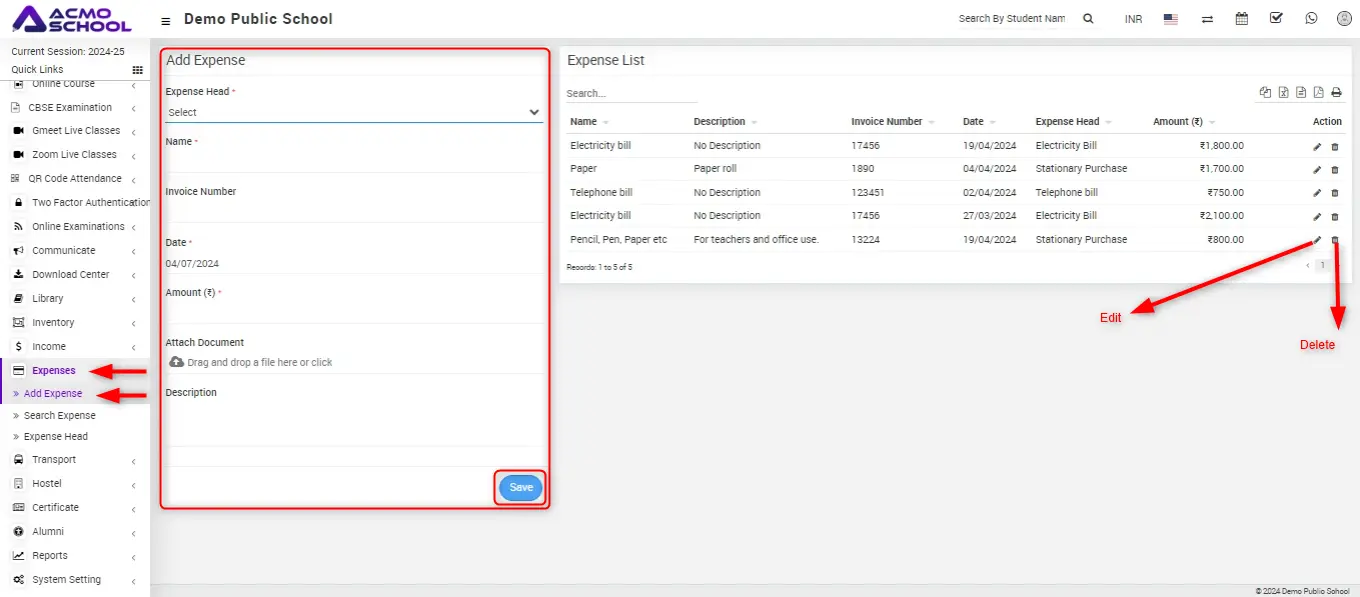The image size is (1360, 597).
Task: Export expense list with the PDF icon
Action: (x=1319, y=93)
